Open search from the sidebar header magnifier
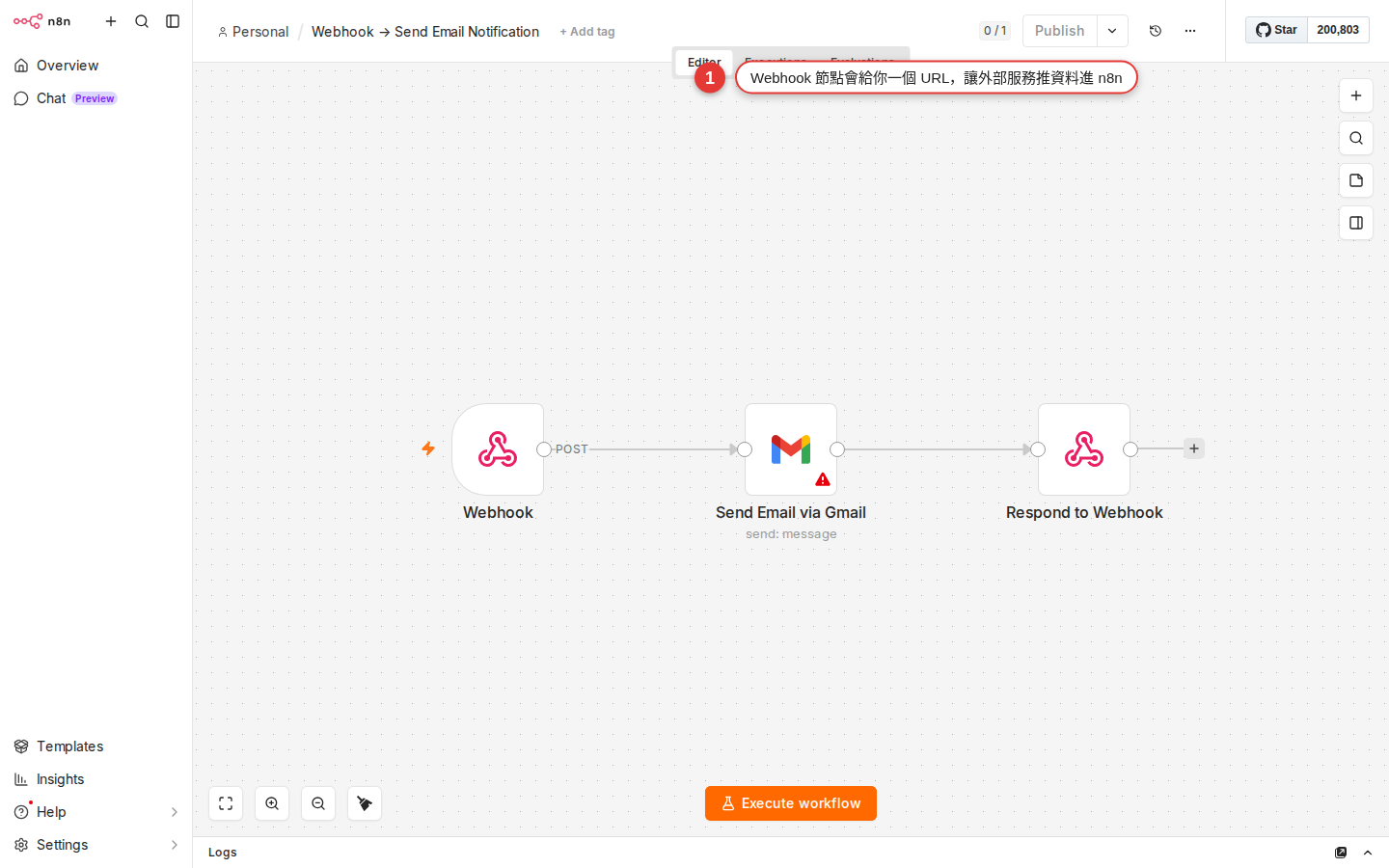 click(142, 21)
